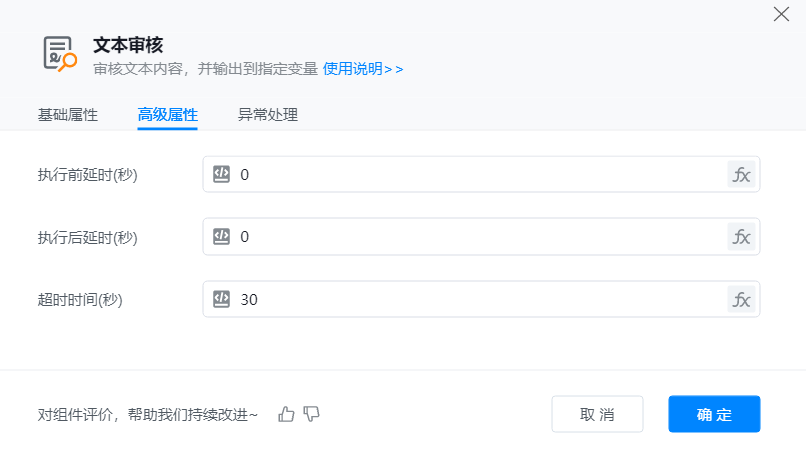The image size is (806, 452).
Task: Switch to the 基础属性 tab
Action: tap(68, 115)
